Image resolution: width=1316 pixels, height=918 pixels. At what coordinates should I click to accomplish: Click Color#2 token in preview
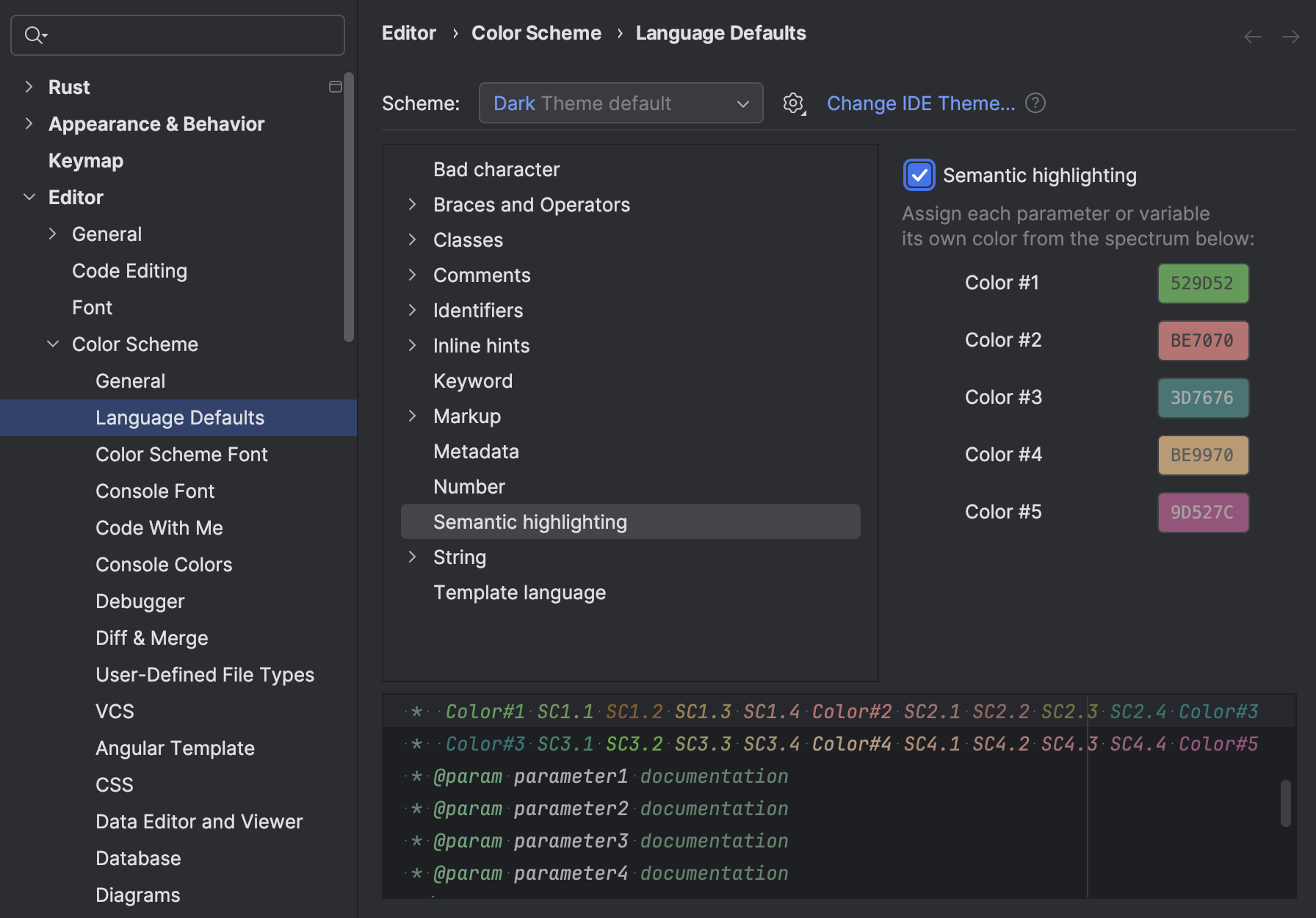pos(852,712)
